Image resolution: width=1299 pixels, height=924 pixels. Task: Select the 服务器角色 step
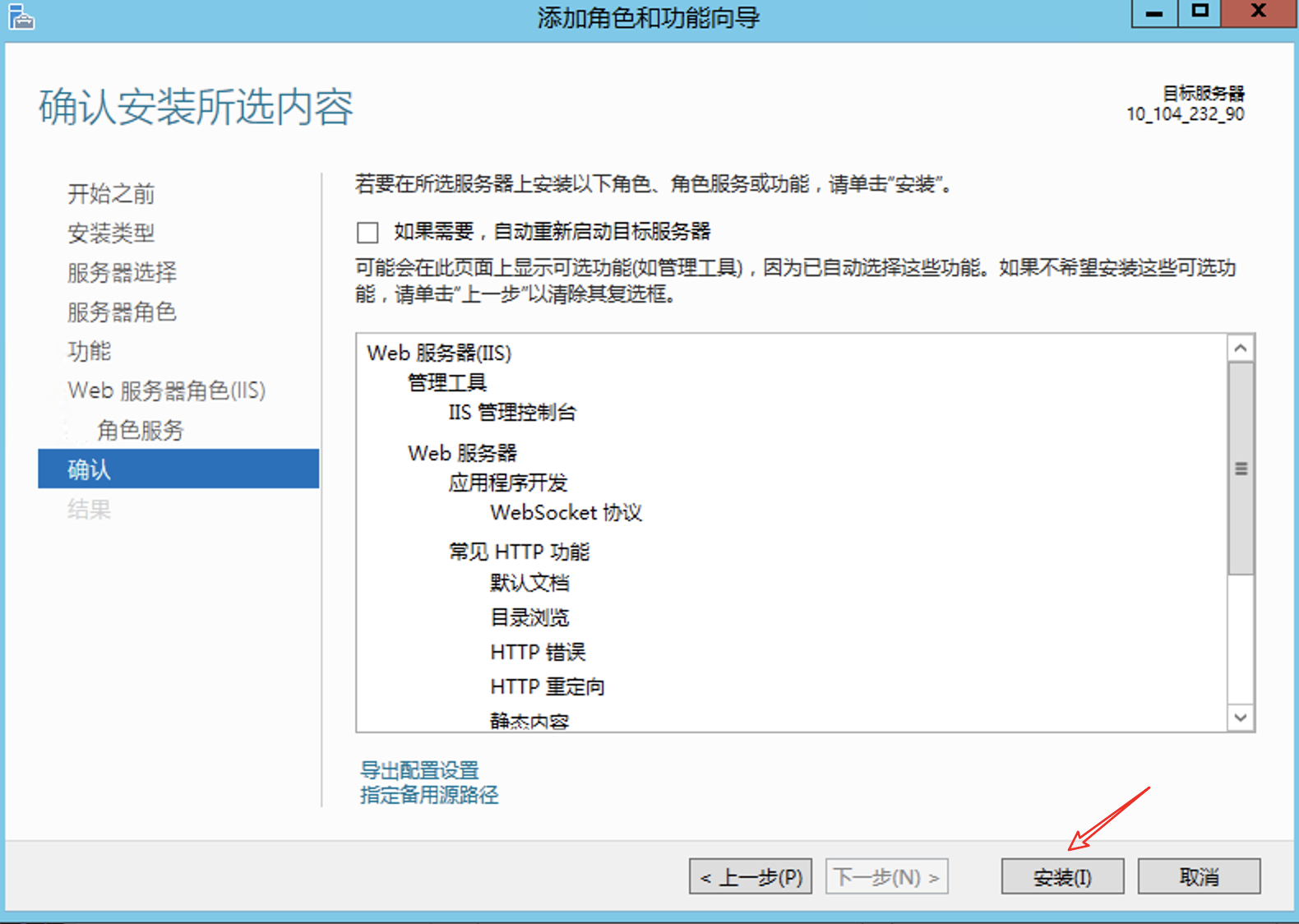point(122,312)
